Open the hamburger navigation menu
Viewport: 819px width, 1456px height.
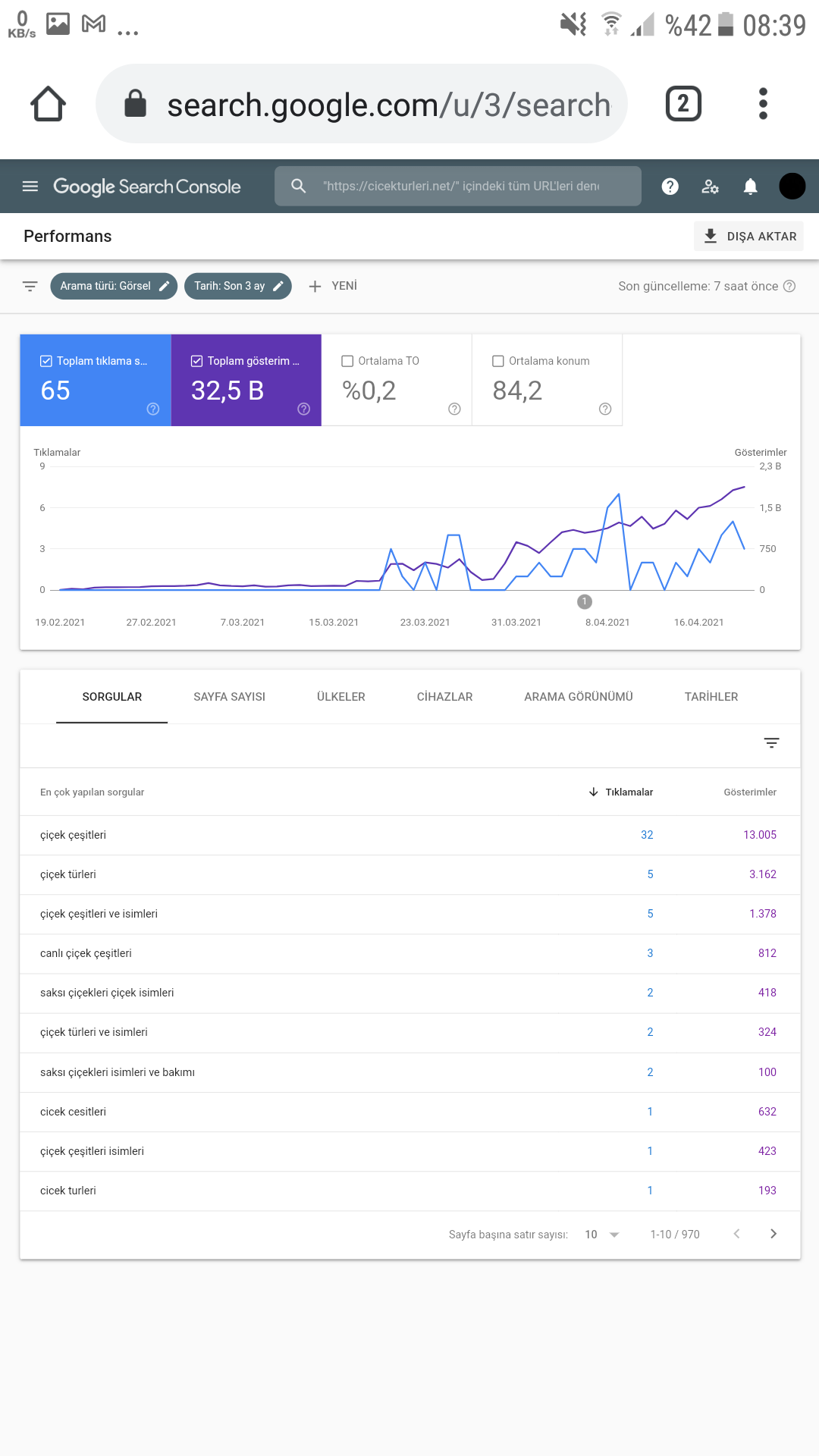[x=30, y=186]
